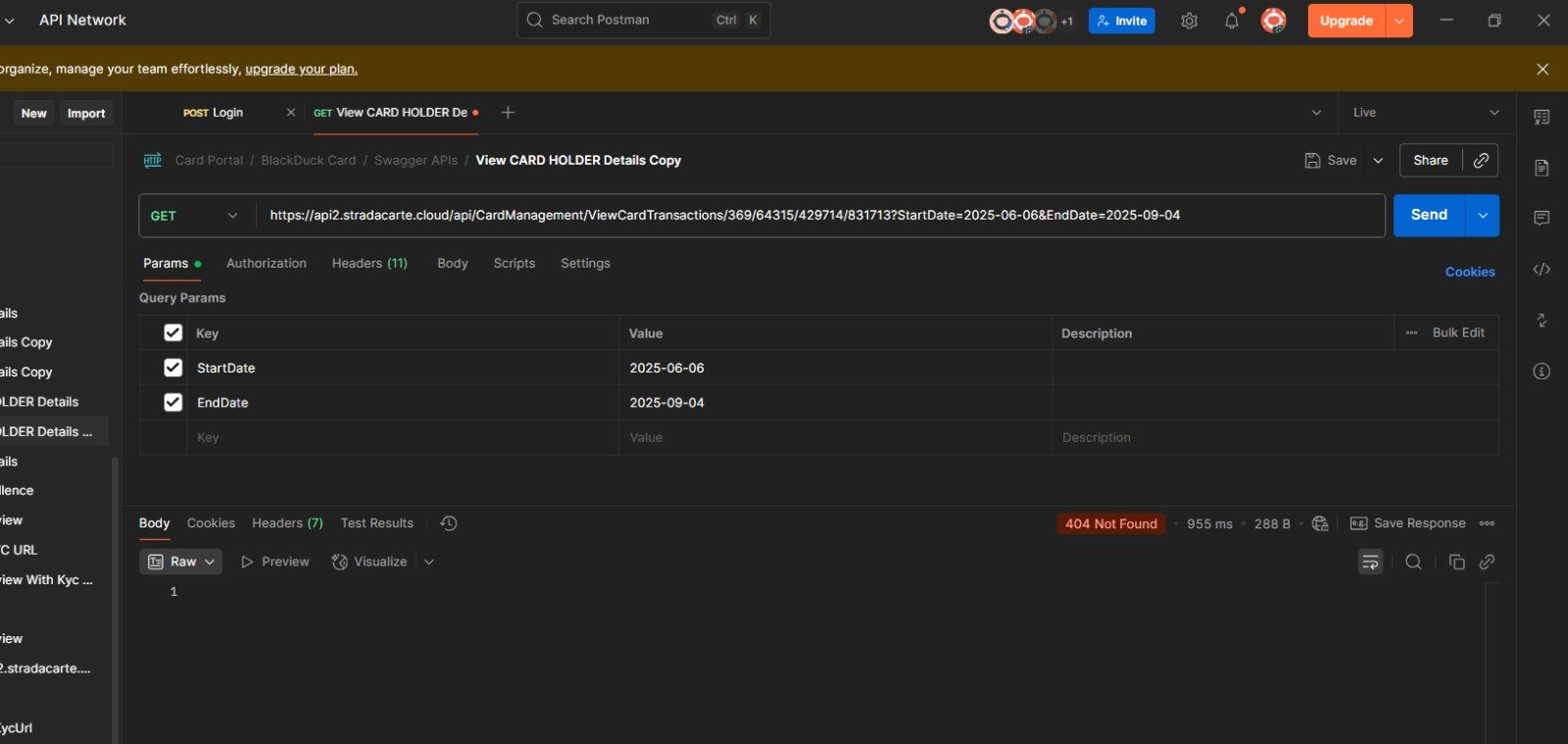Dismiss the upgrade plan banner

click(1543, 69)
